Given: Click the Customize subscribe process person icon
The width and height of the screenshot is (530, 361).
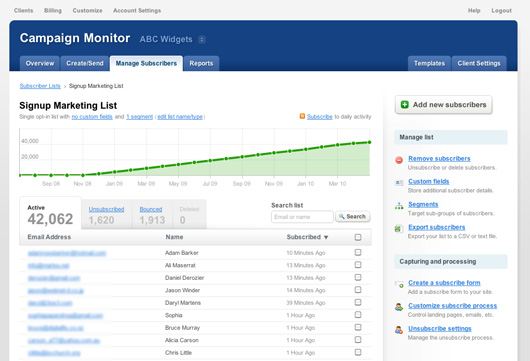Looking at the screenshot, I should 399,307.
